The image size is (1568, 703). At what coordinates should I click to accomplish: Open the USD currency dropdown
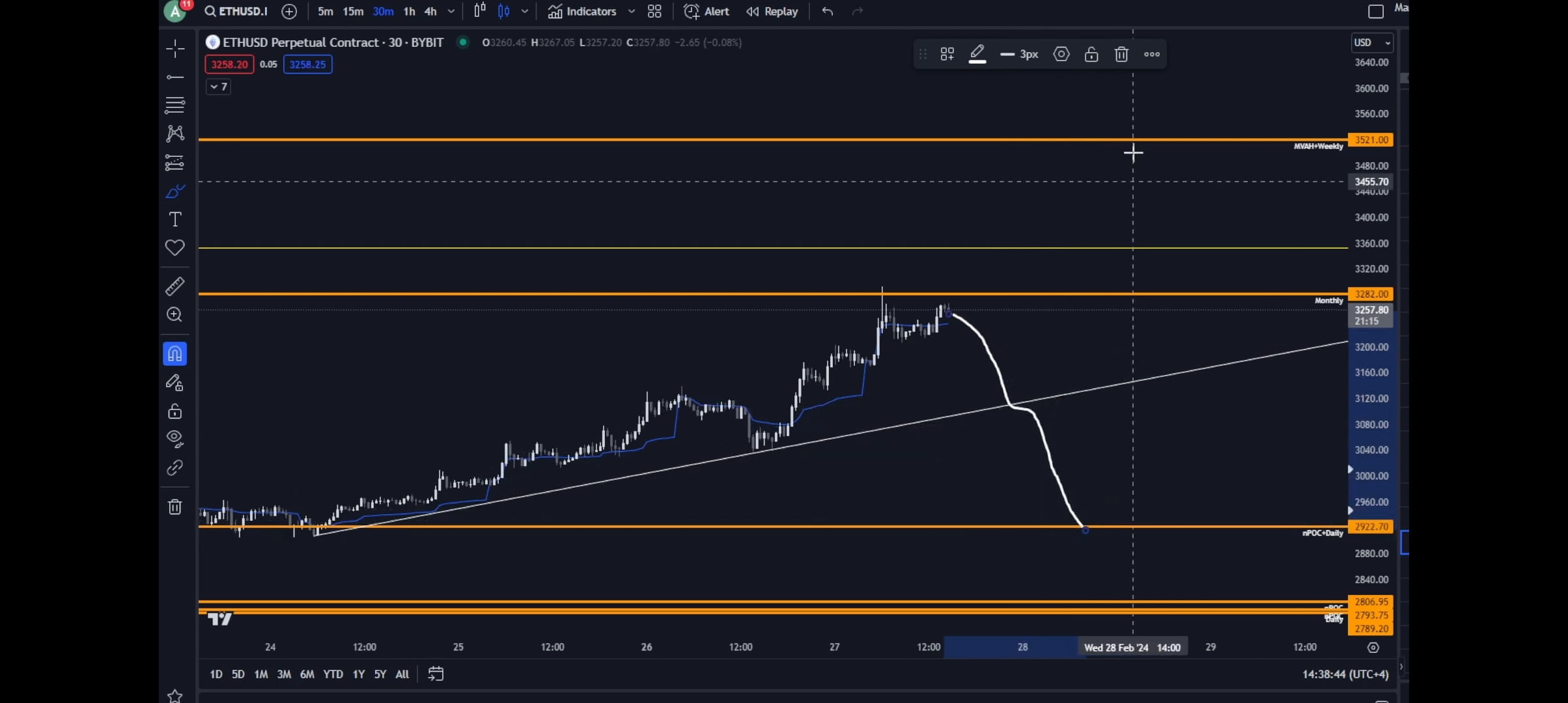pyautogui.click(x=1371, y=42)
